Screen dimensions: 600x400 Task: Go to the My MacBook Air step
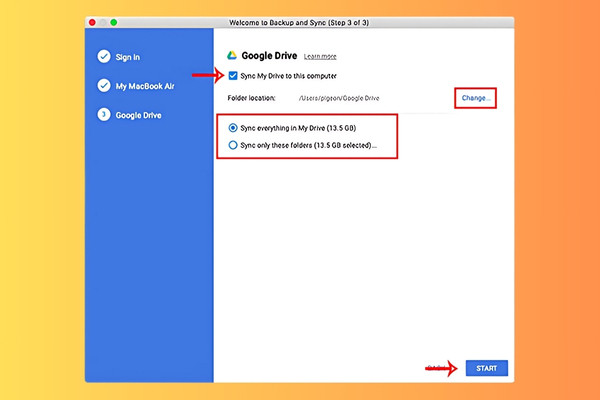tap(145, 86)
